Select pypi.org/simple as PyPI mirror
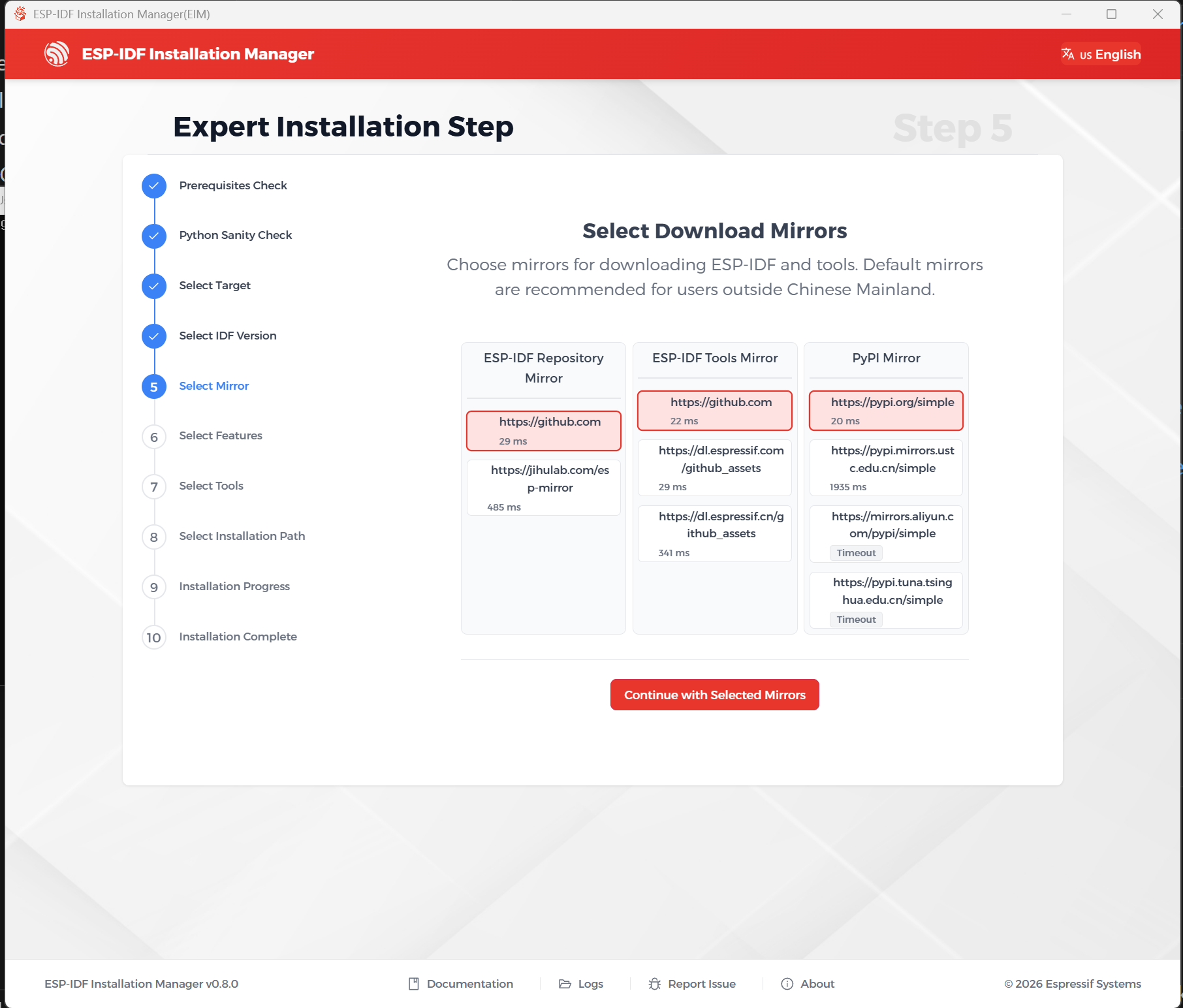Image resolution: width=1183 pixels, height=1008 pixels. tap(886, 411)
